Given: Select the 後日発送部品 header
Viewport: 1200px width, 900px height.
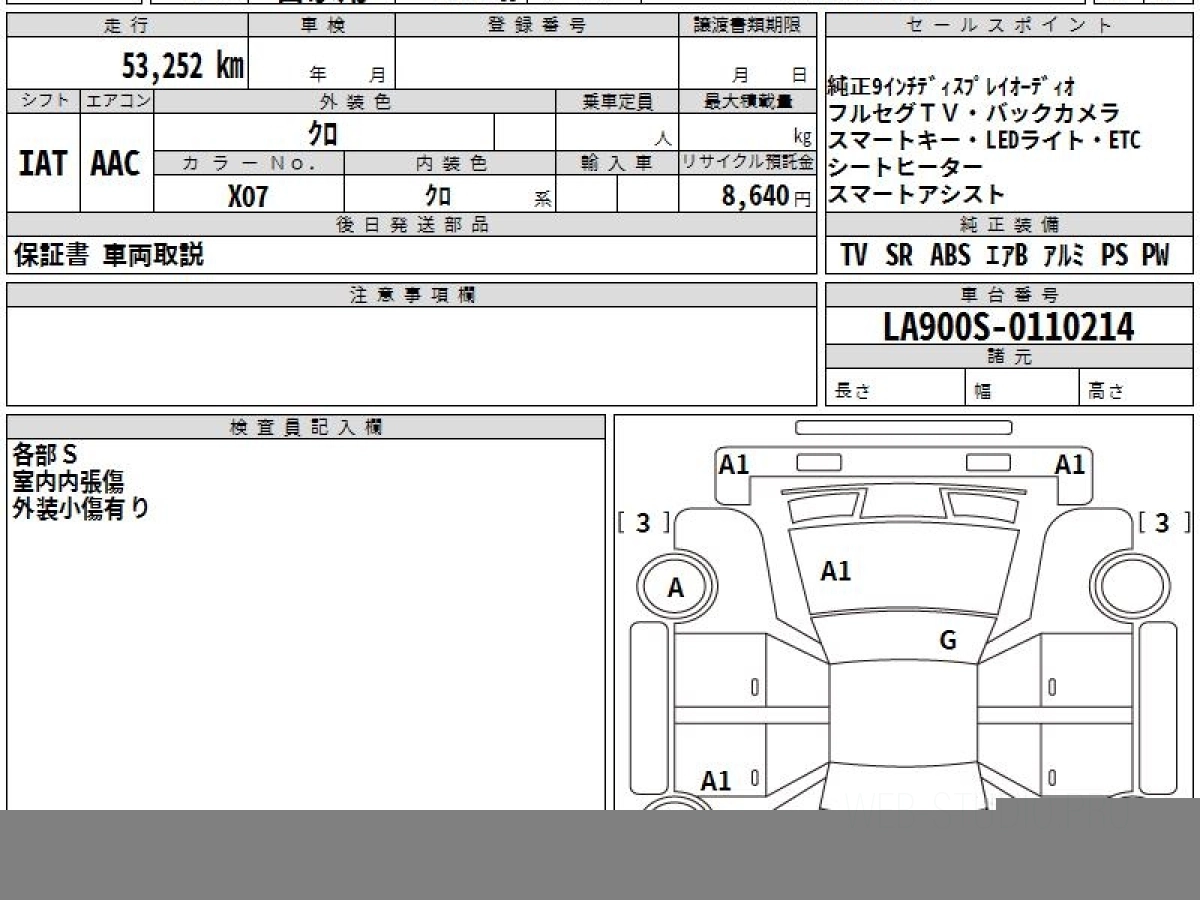Looking at the screenshot, I should click(412, 225).
